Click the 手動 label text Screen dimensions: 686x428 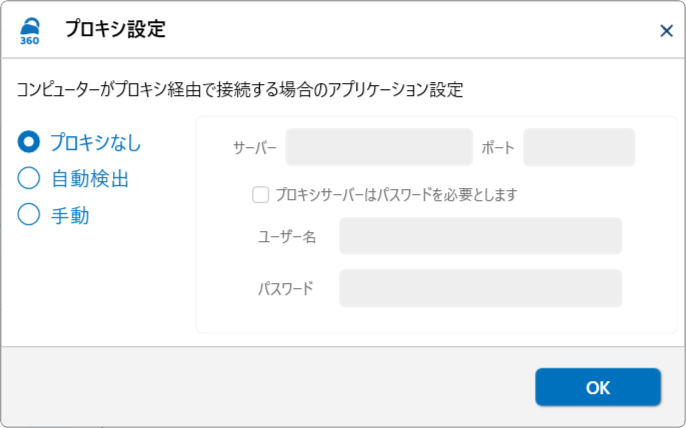[70, 214]
